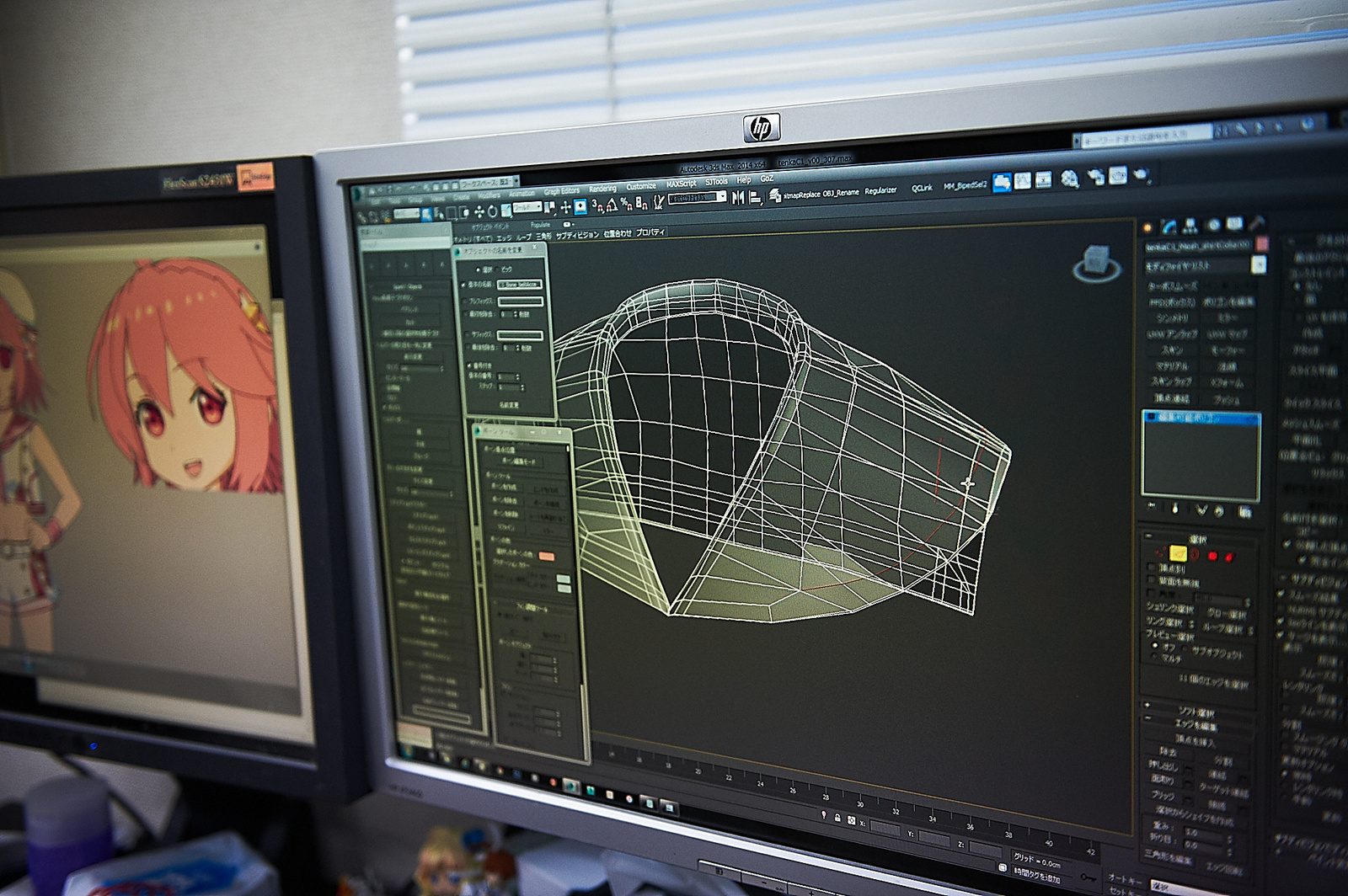Click the 頂点を挿入 (Insert Vertex) button
This screenshot has height=896, width=1348.
coord(1195,739)
